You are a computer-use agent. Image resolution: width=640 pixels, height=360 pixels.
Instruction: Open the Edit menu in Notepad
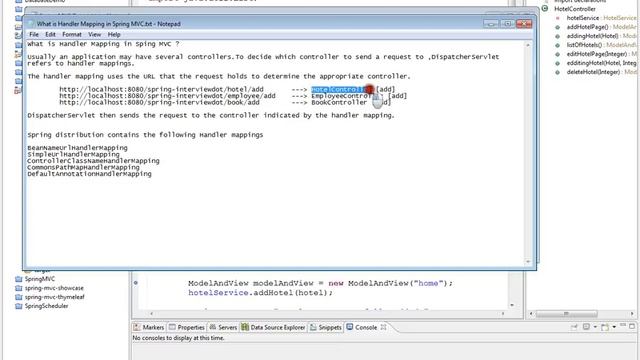coord(50,34)
